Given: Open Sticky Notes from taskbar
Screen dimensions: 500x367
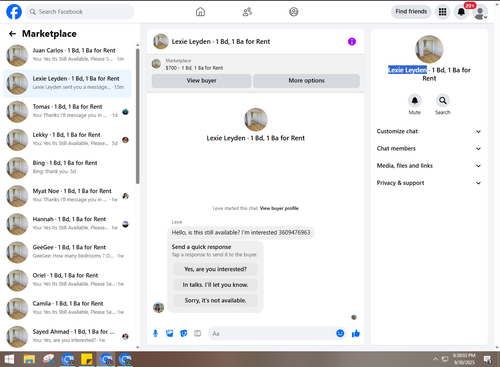Looking at the screenshot, I should coord(87,359).
